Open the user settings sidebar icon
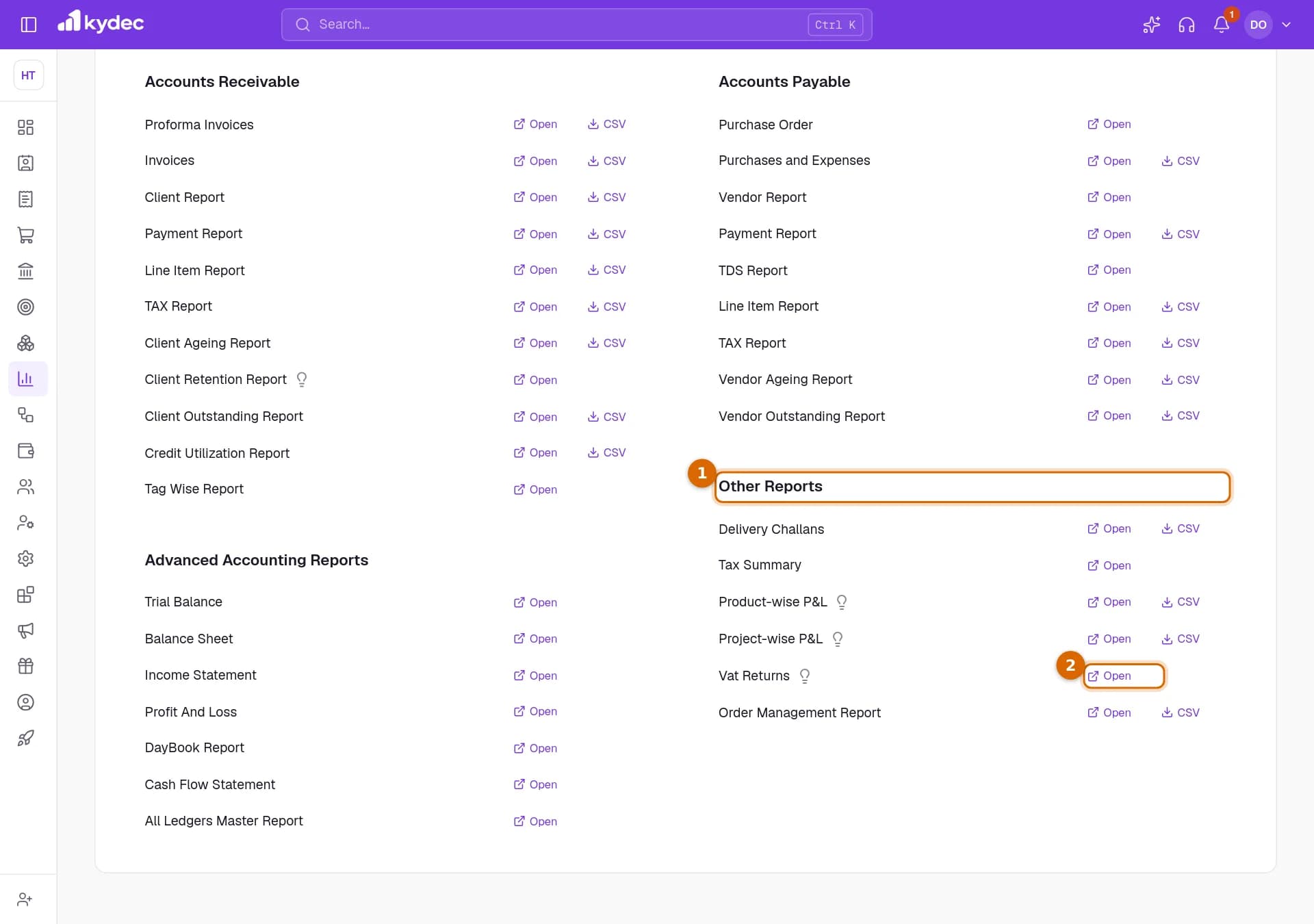Screen dimensions: 1314x924 pyautogui.click(x=25, y=522)
